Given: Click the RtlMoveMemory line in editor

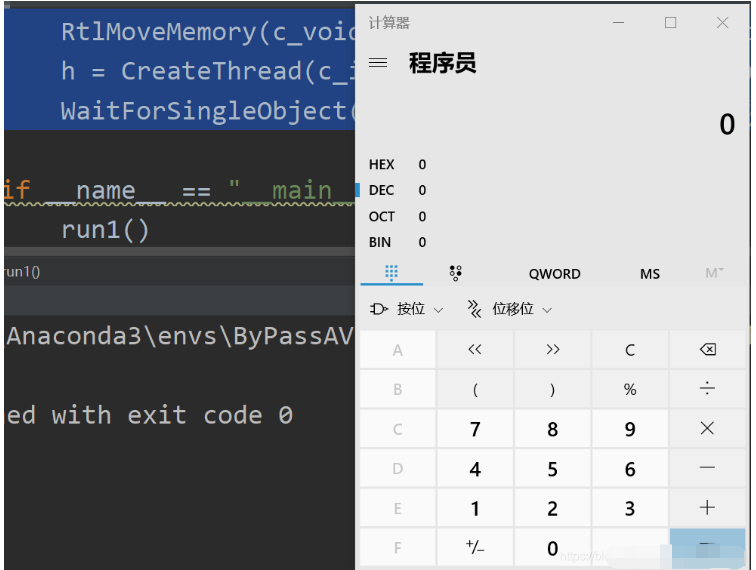Looking at the screenshot, I should click(x=208, y=32).
